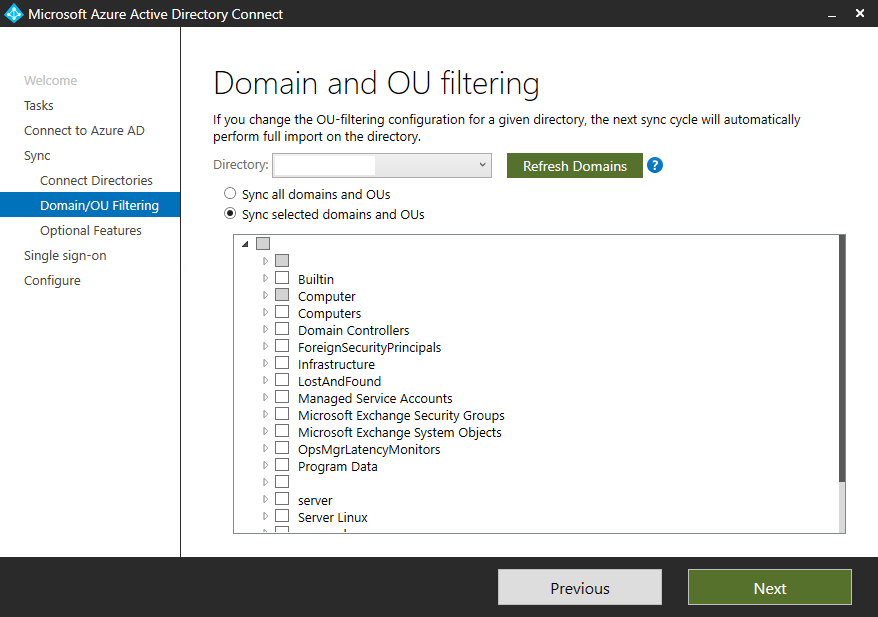Check Microsoft Exchange System Objects checkbox

coord(282,431)
